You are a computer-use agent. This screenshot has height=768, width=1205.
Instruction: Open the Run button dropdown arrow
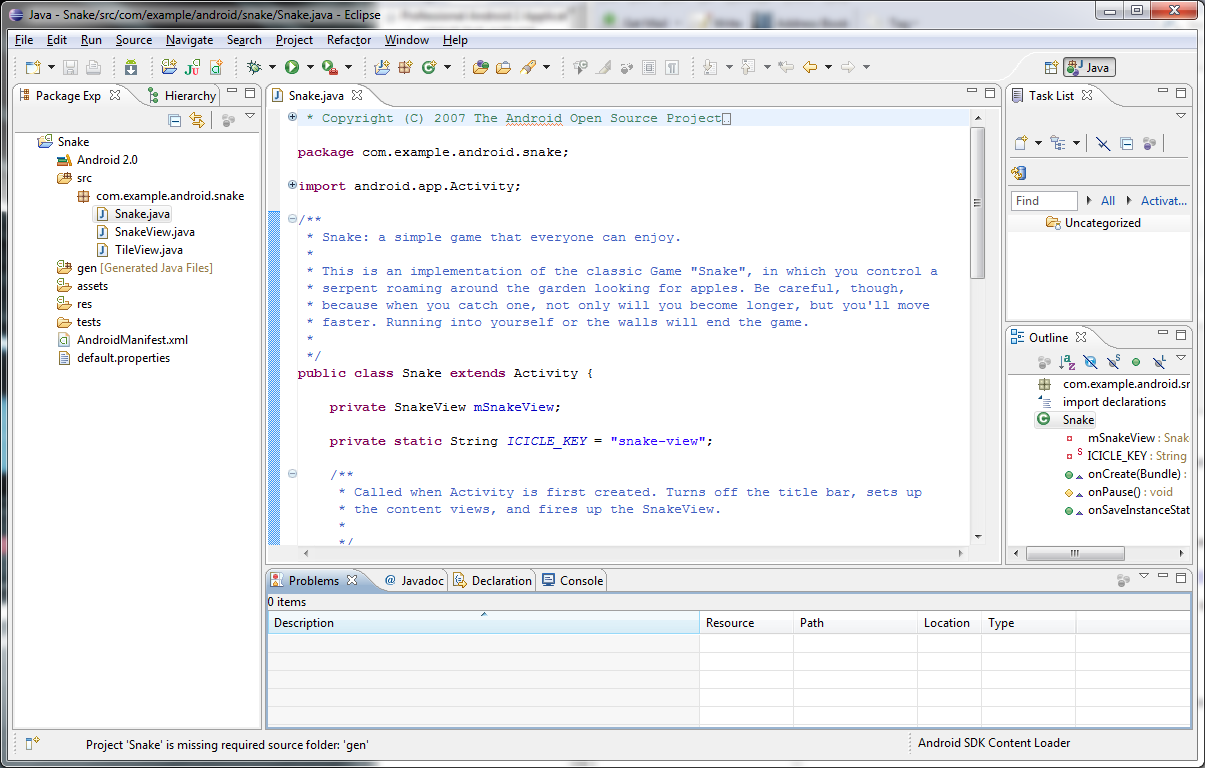310,67
